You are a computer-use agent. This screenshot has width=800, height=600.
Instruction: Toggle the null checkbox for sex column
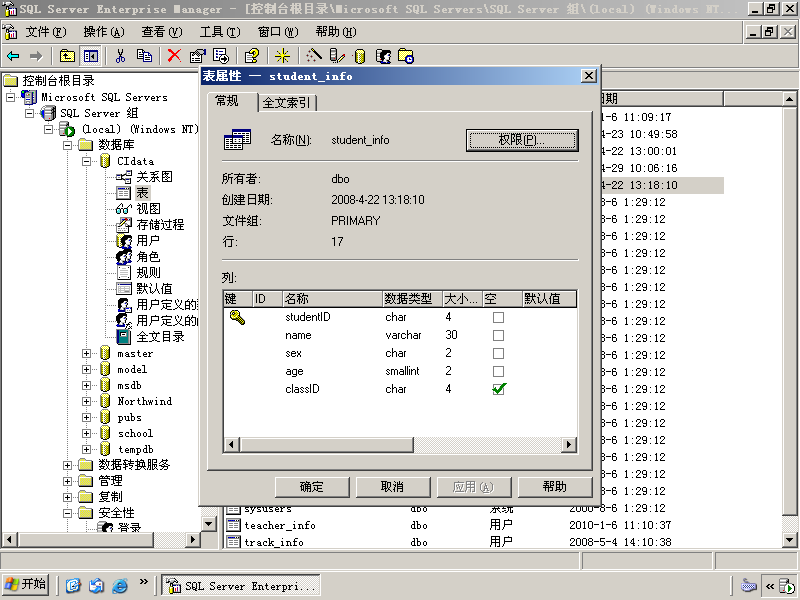pos(498,353)
